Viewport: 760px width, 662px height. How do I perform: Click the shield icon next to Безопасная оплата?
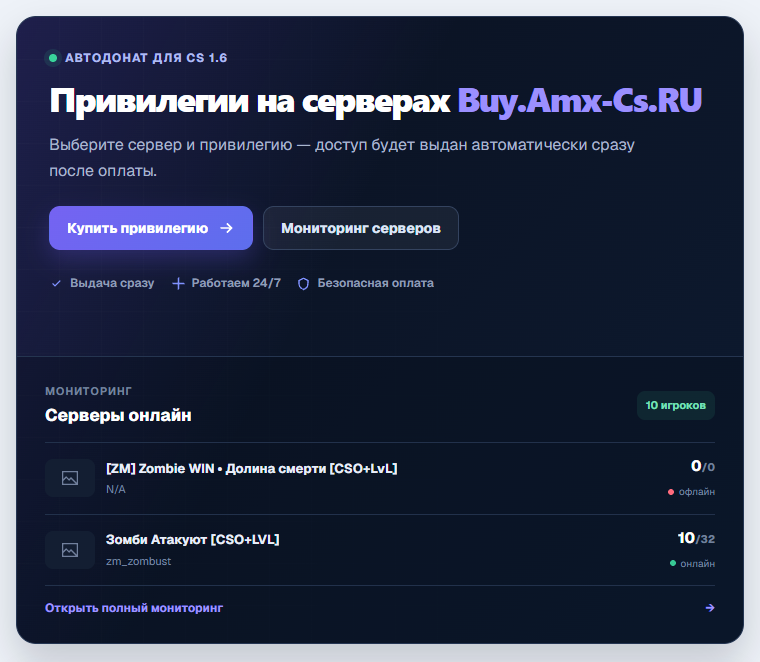(x=303, y=284)
